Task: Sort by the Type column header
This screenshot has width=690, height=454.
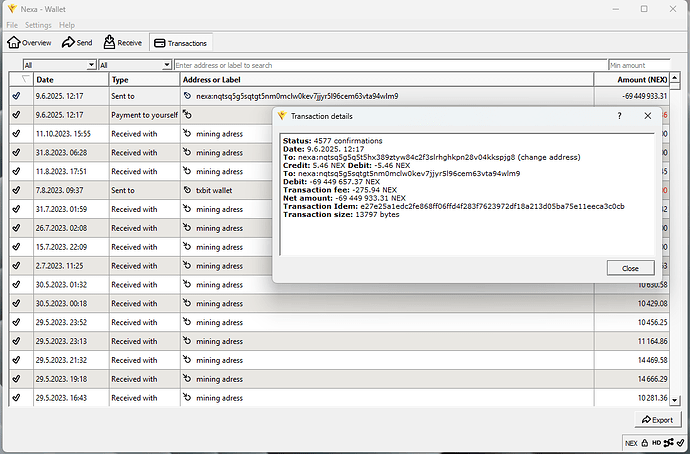Action: (144, 80)
